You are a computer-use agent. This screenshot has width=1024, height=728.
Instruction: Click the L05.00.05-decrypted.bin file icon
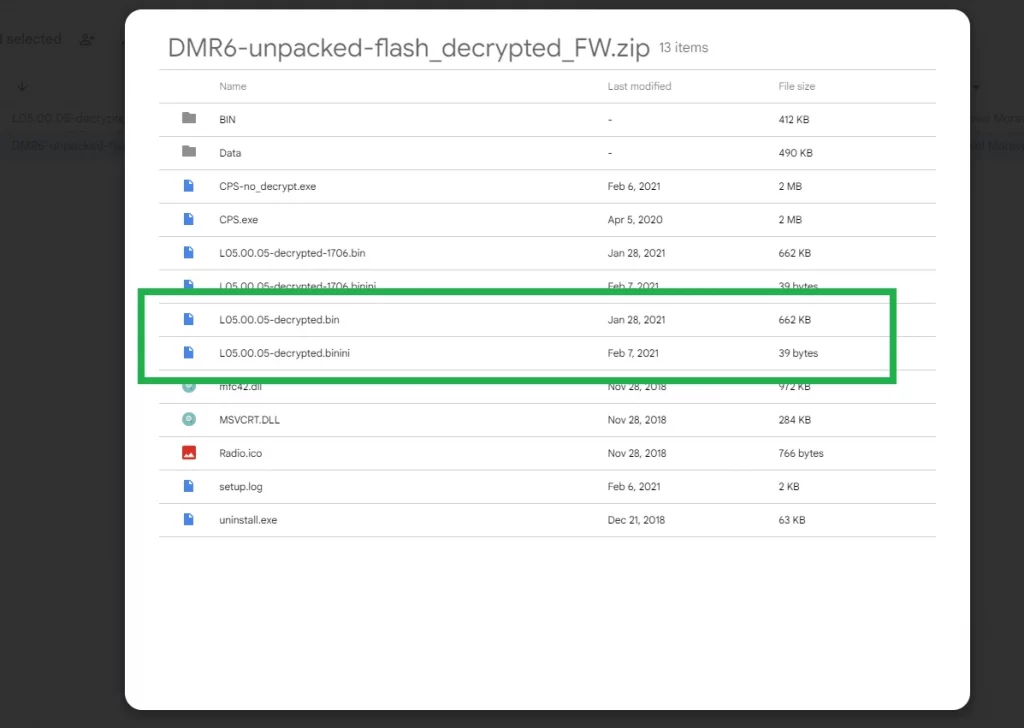(x=188, y=320)
